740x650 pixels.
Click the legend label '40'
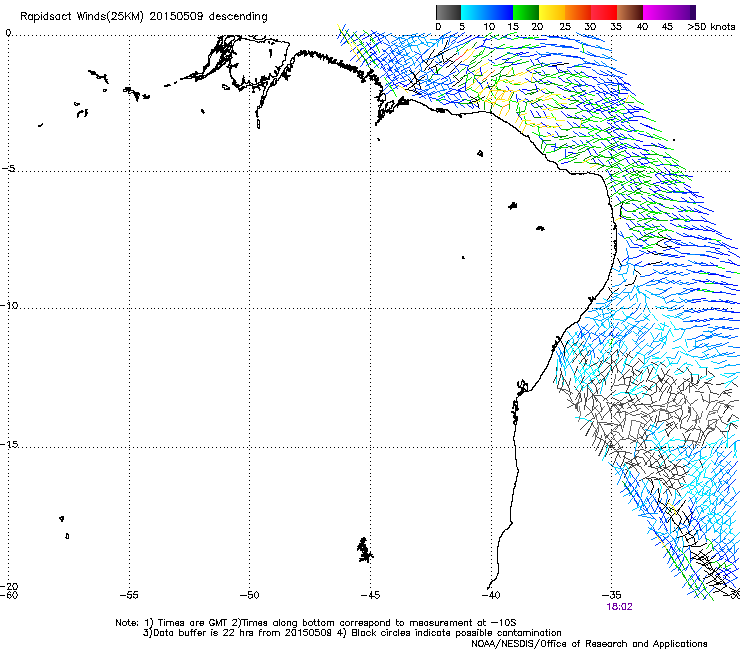coord(642,26)
